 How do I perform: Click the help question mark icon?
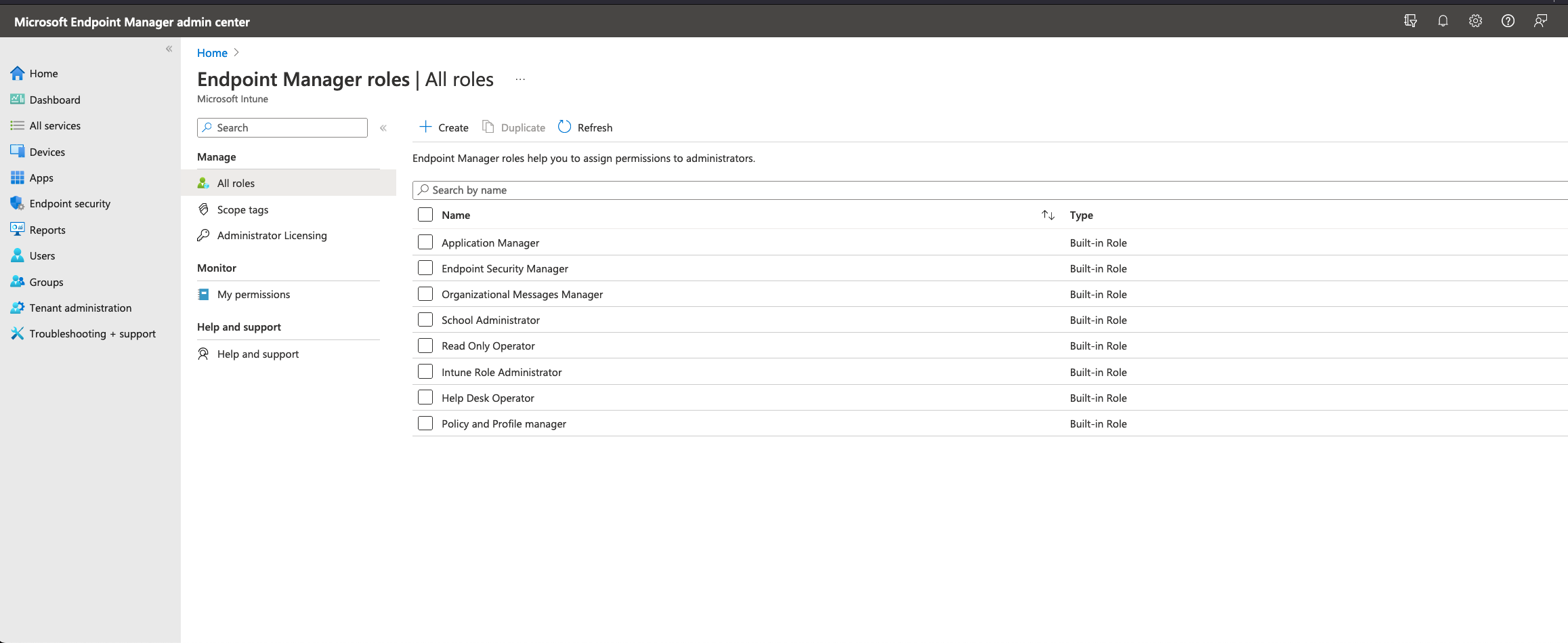pyautogui.click(x=1508, y=21)
